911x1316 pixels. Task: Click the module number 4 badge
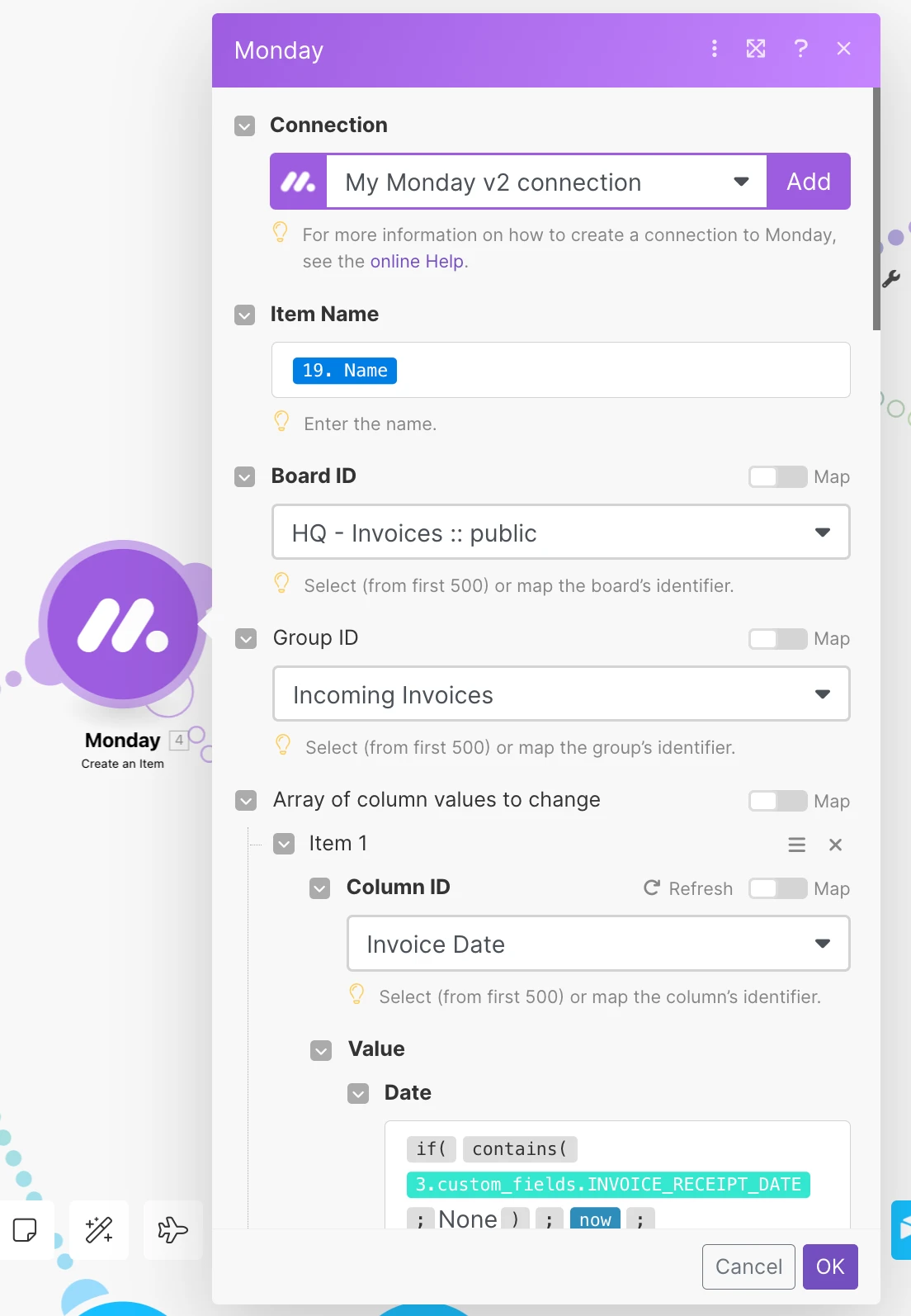pos(179,740)
